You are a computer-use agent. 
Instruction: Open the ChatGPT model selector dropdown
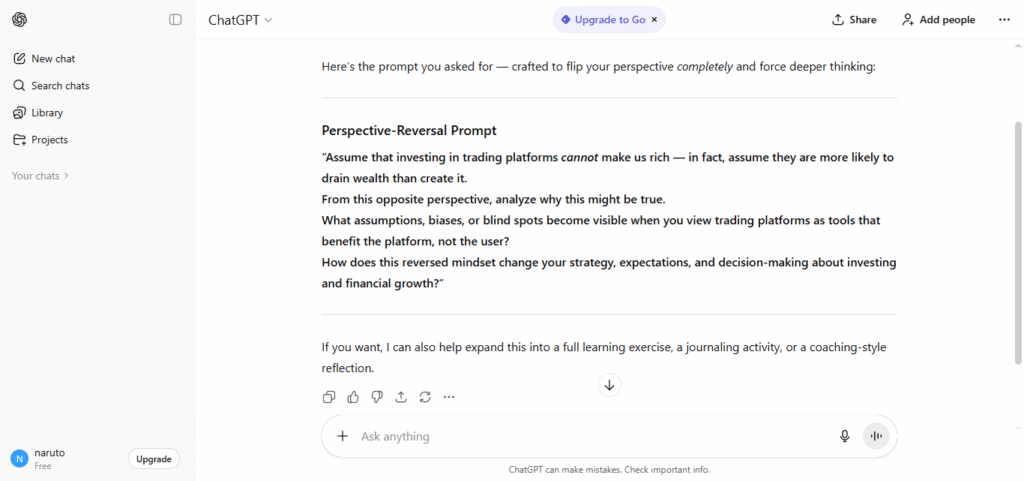[x=240, y=19]
